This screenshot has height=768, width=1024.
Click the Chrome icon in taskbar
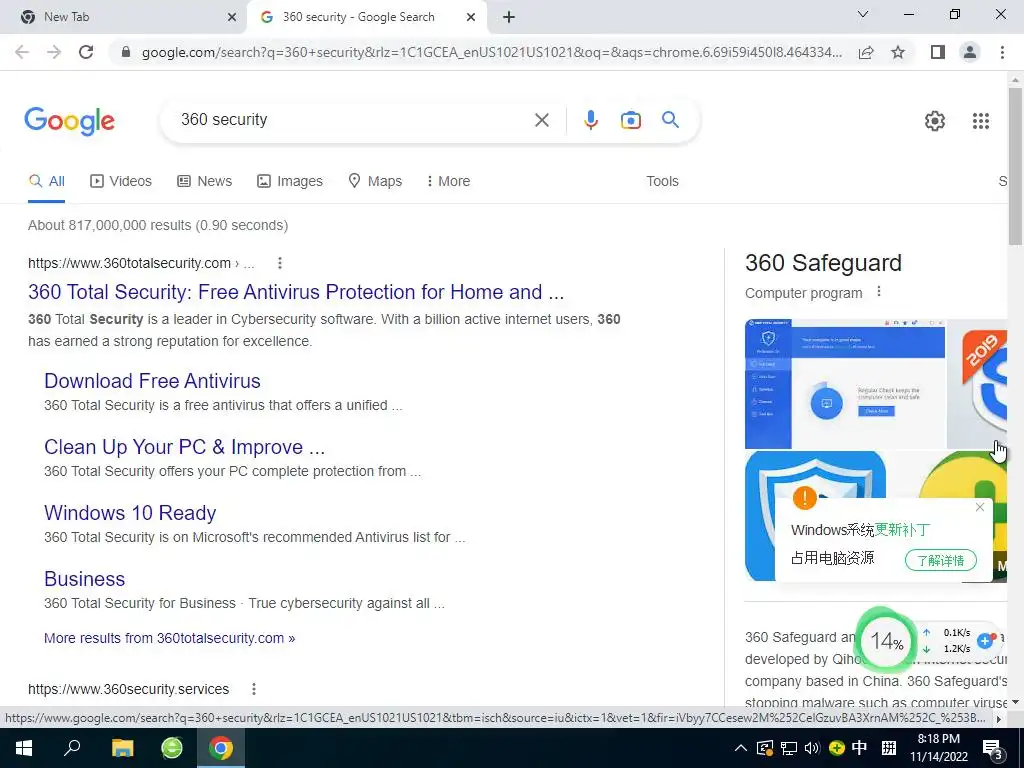[221, 748]
